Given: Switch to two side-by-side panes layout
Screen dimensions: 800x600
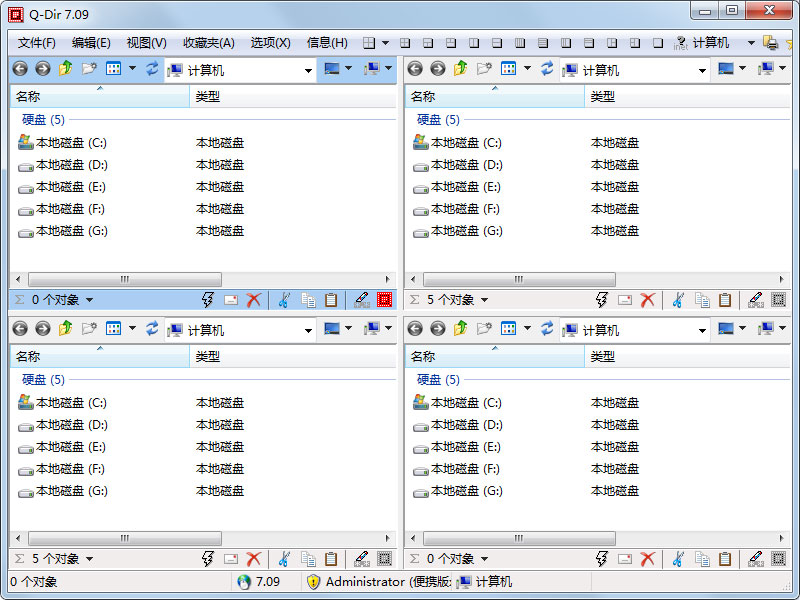Looking at the screenshot, I should point(474,43).
